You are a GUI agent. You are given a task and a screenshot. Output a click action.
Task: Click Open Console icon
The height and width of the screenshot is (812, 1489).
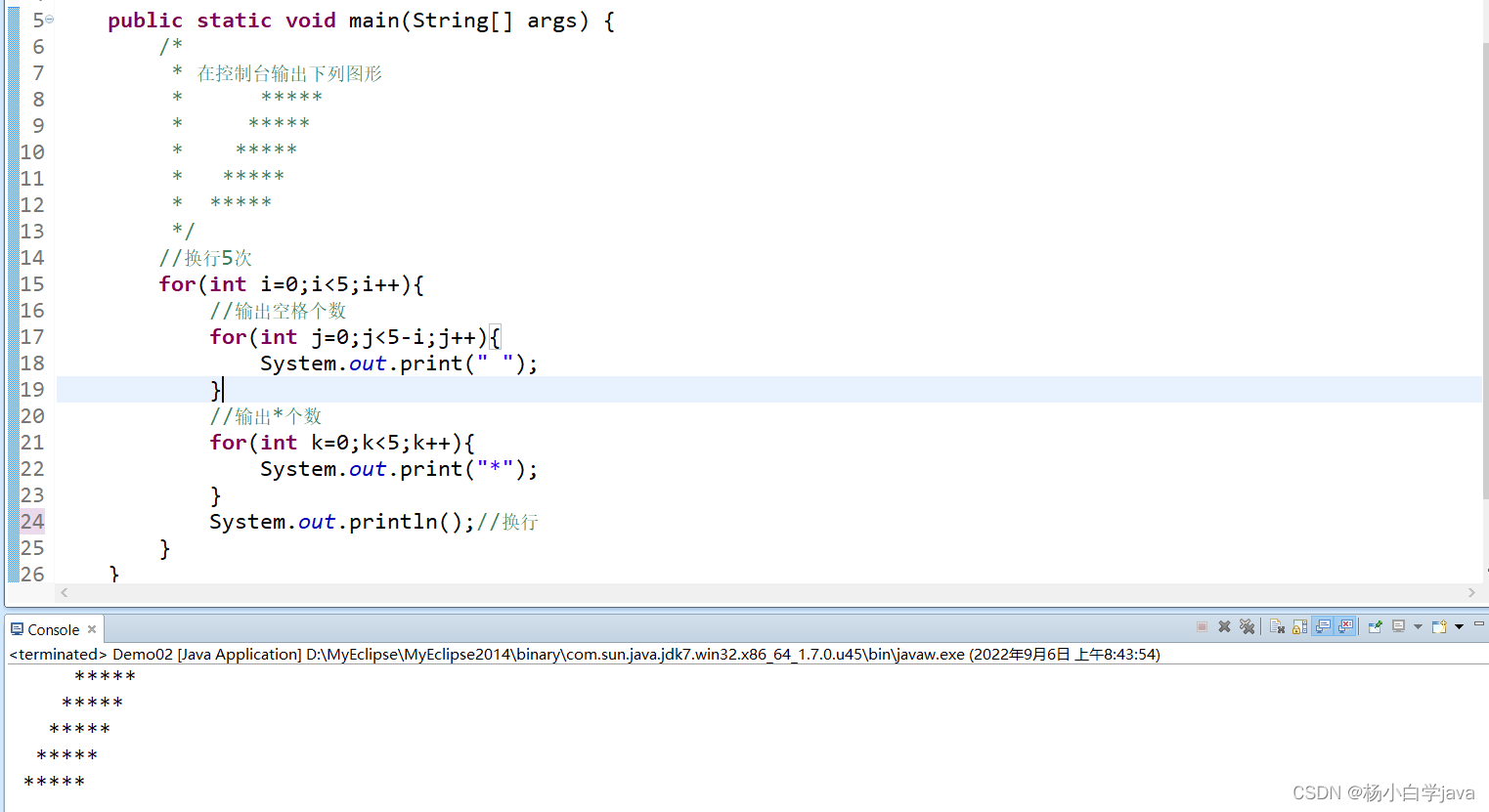[1439, 626]
